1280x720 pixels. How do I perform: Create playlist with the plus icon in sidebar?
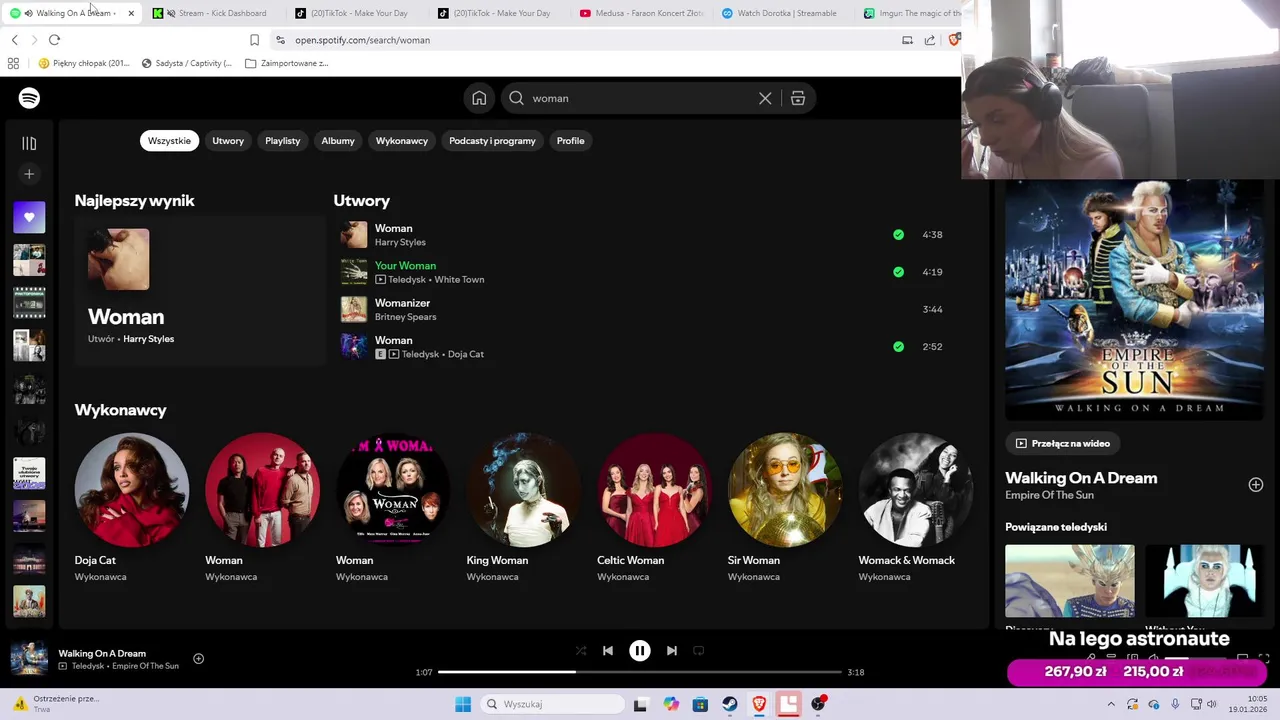point(29,174)
